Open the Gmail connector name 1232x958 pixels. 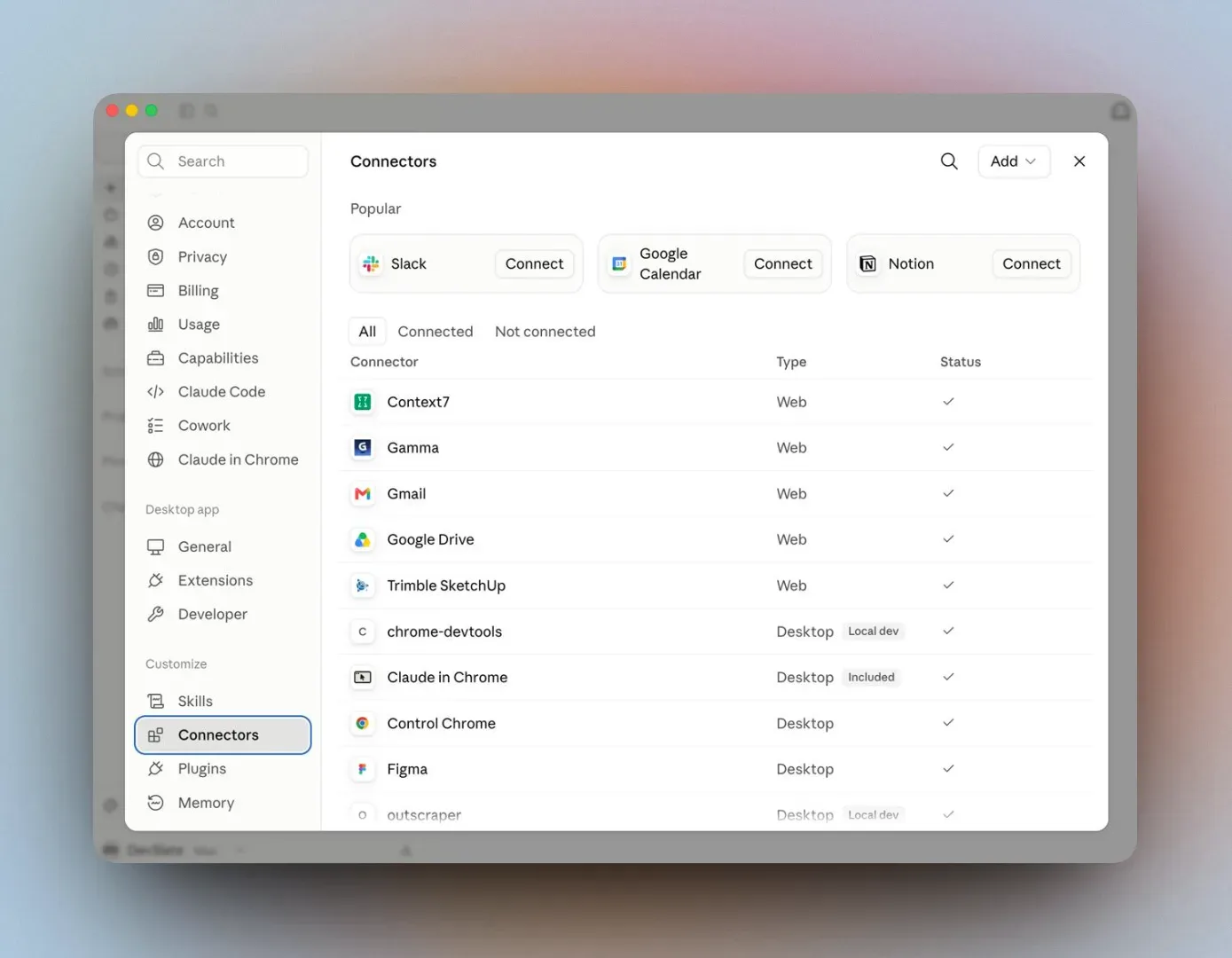point(407,494)
